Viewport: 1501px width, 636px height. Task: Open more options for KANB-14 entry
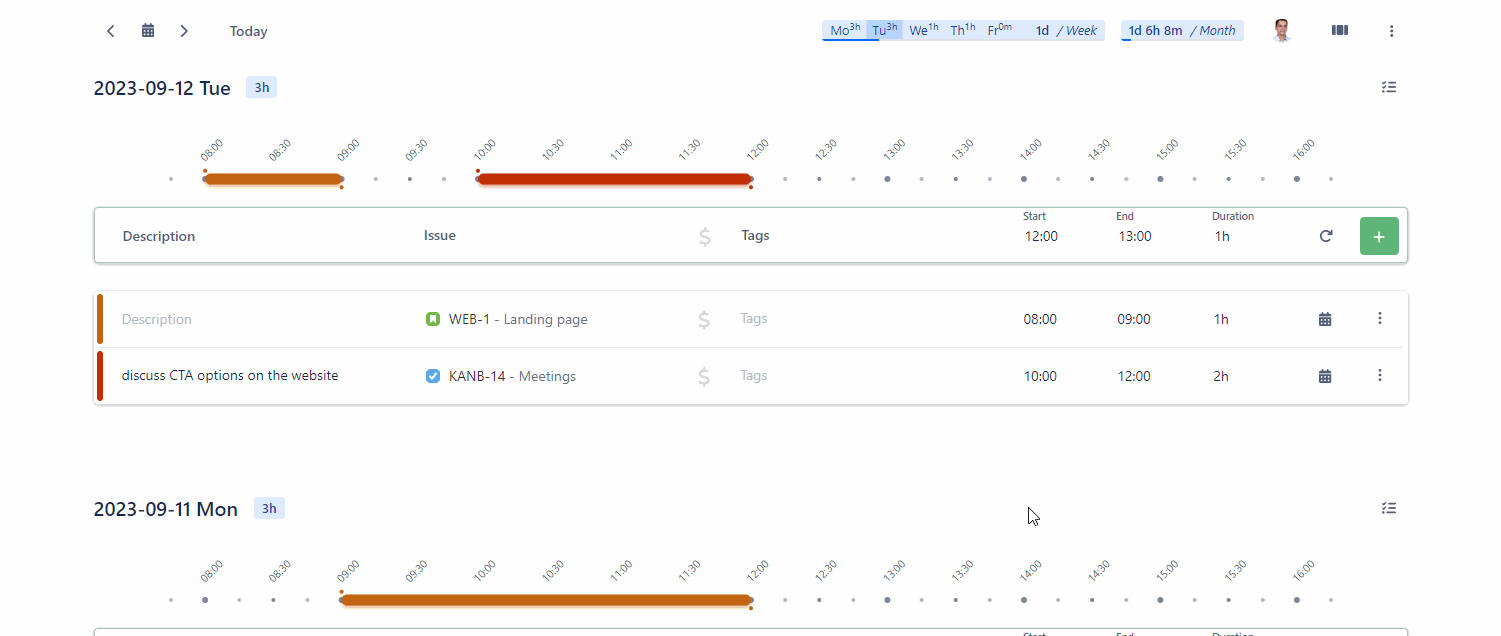pos(1380,375)
